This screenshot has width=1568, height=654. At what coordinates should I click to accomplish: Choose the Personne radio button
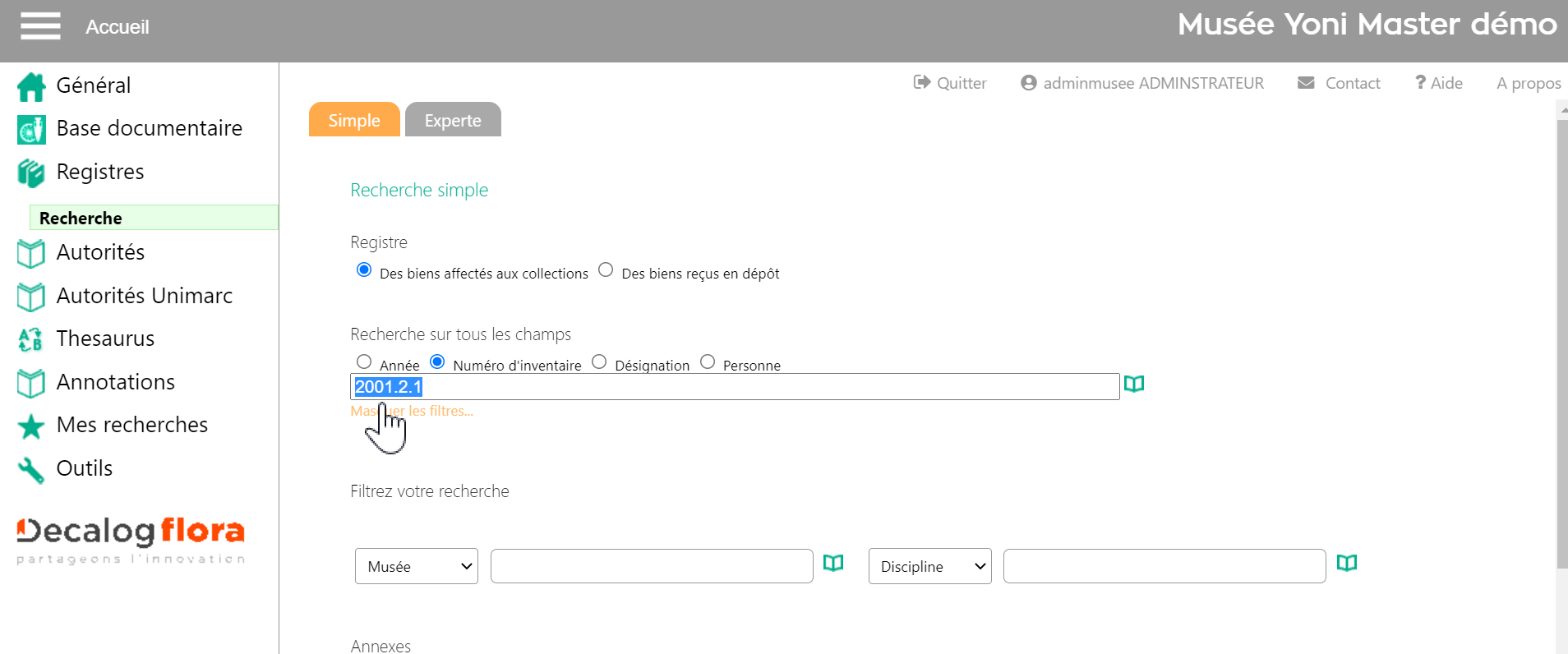point(708,362)
